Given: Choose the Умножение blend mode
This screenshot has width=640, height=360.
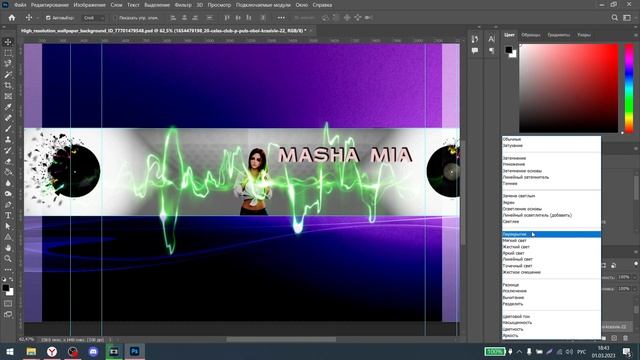Looking at the screenshot, I should click(x=551, y=164).
